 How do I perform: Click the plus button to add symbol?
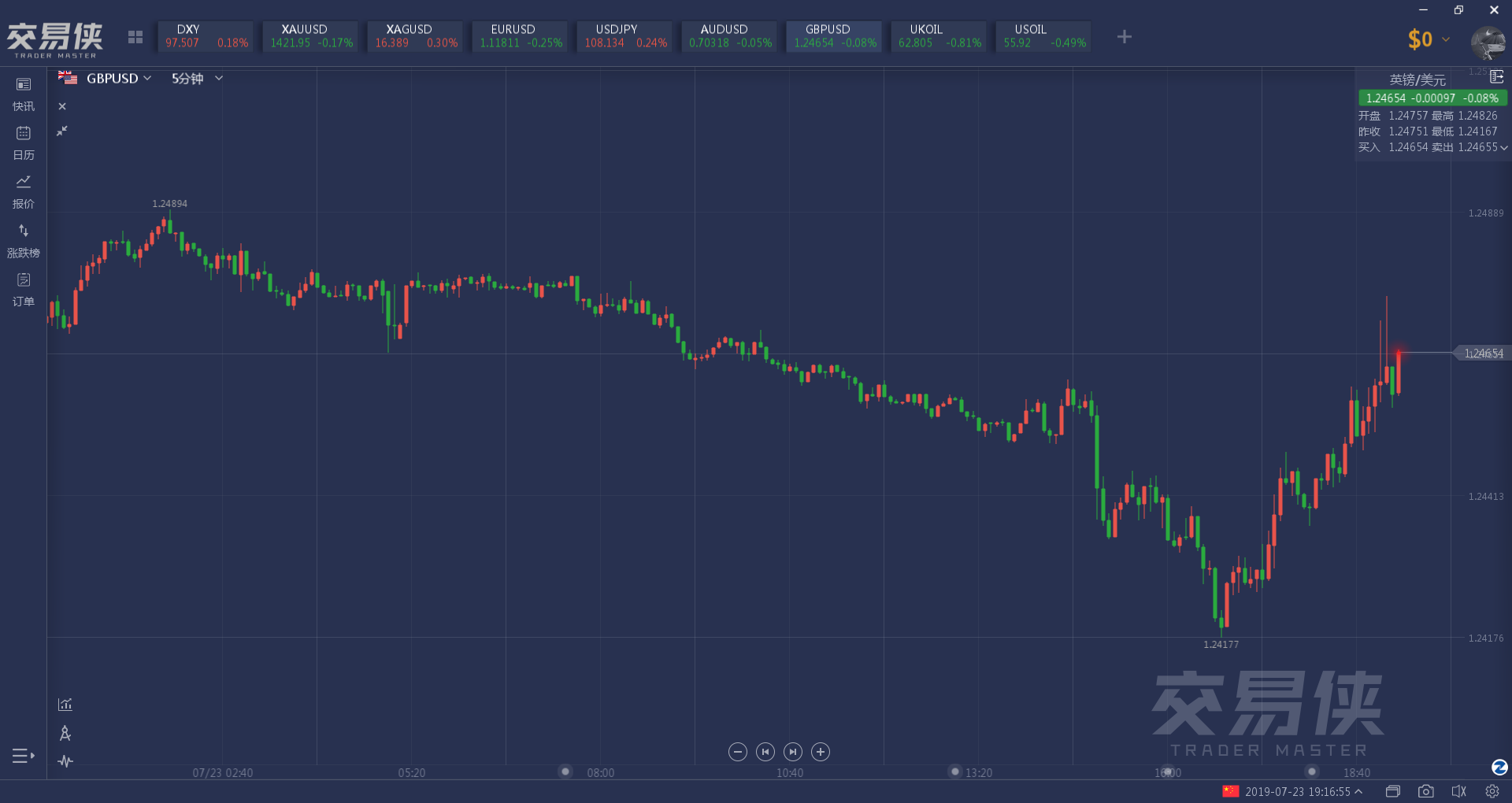(1124, 37)
